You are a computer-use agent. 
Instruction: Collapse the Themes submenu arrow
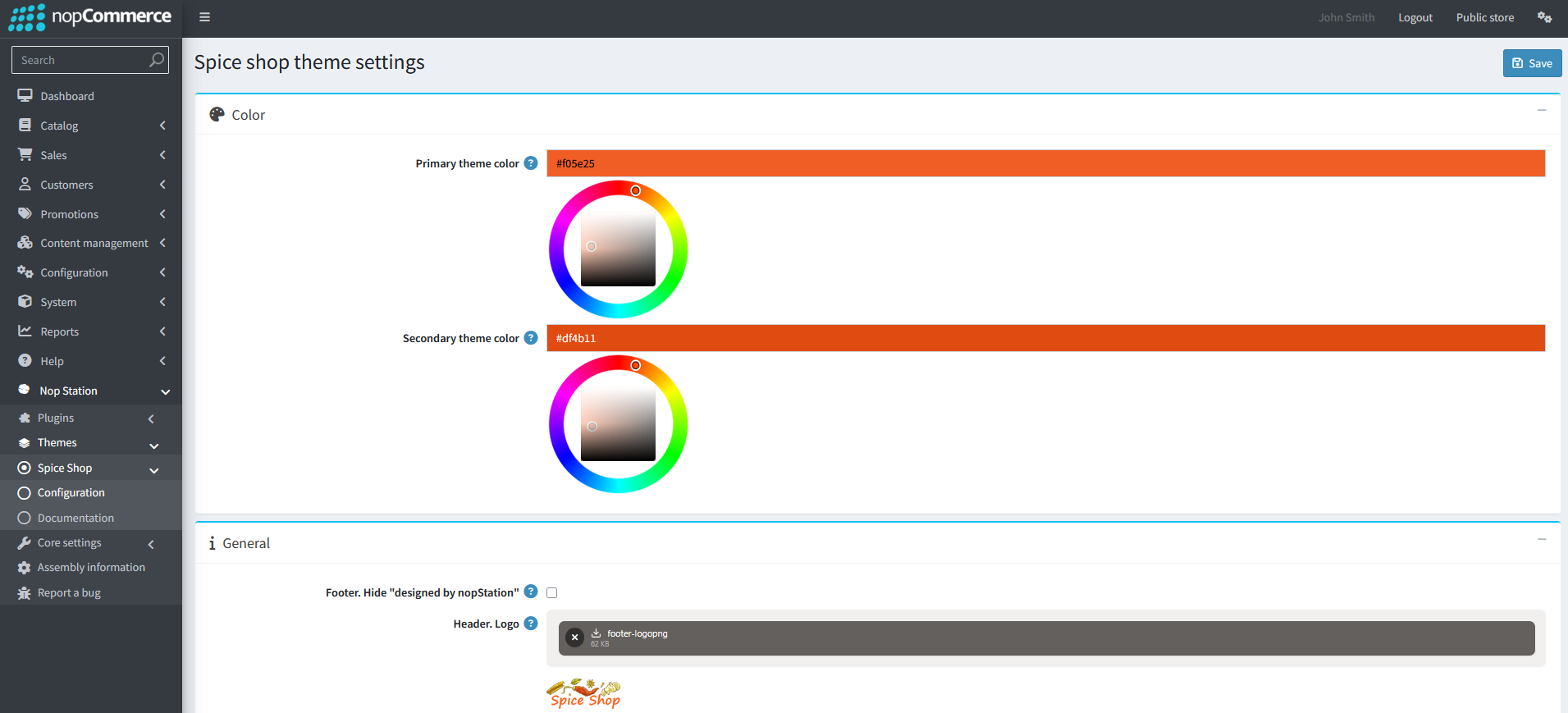153,446
